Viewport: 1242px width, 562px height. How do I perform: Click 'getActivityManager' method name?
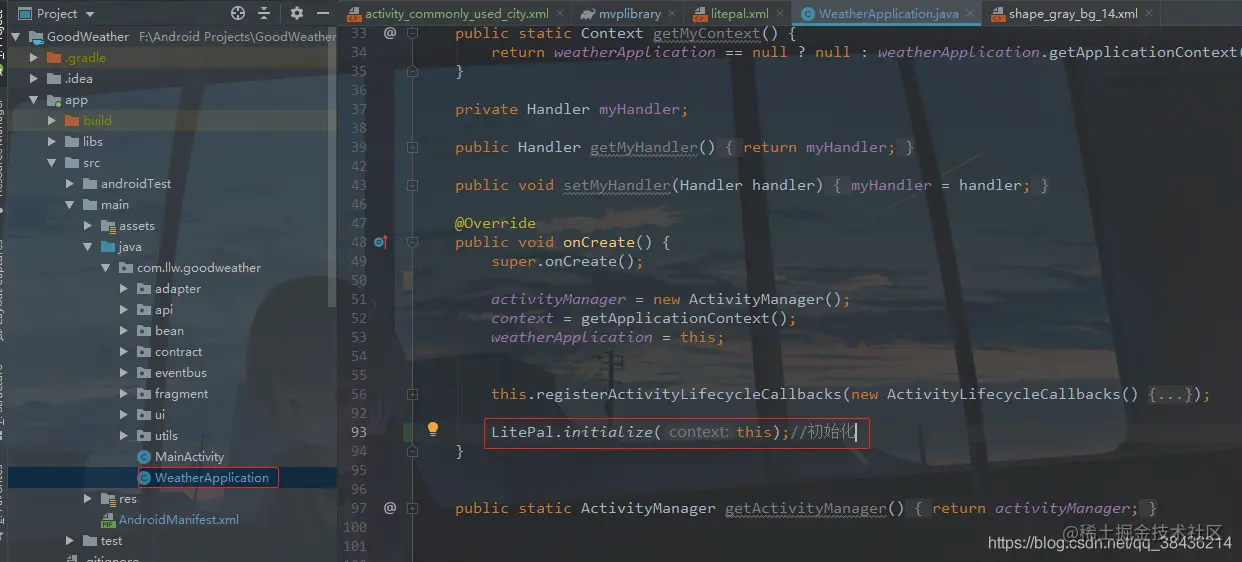(806, 508)
